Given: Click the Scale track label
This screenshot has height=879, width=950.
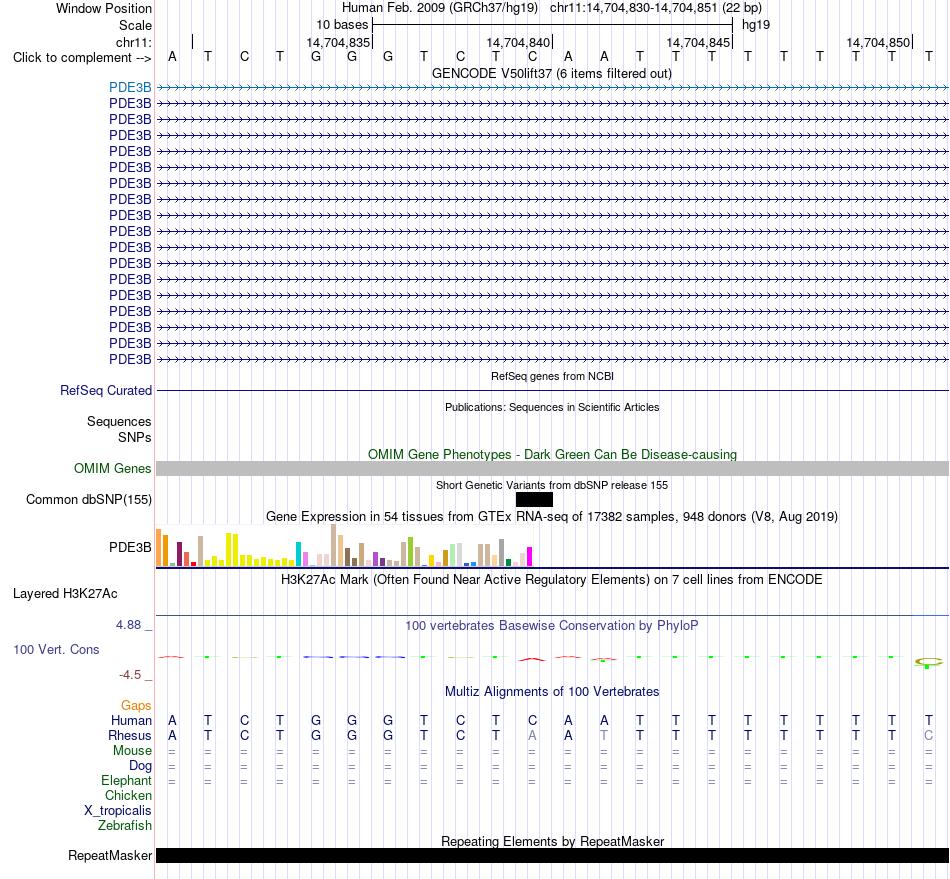Looking at the screenshot, I should click(135, 25).
